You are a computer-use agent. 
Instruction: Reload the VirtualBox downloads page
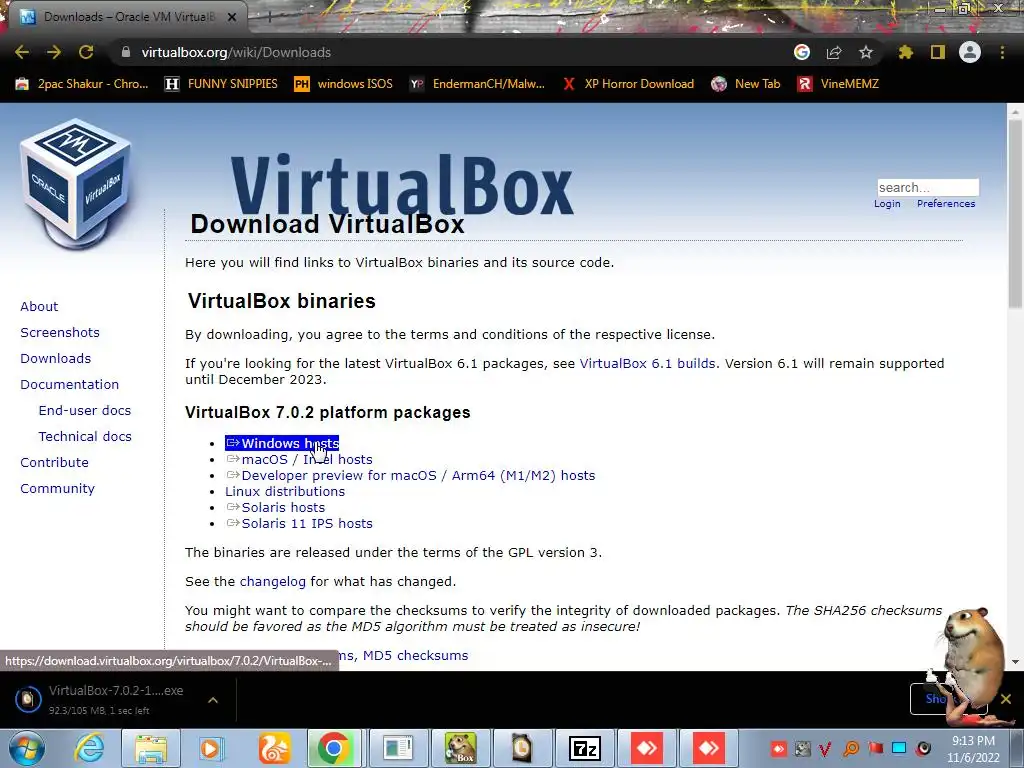[x=86, y=52]
